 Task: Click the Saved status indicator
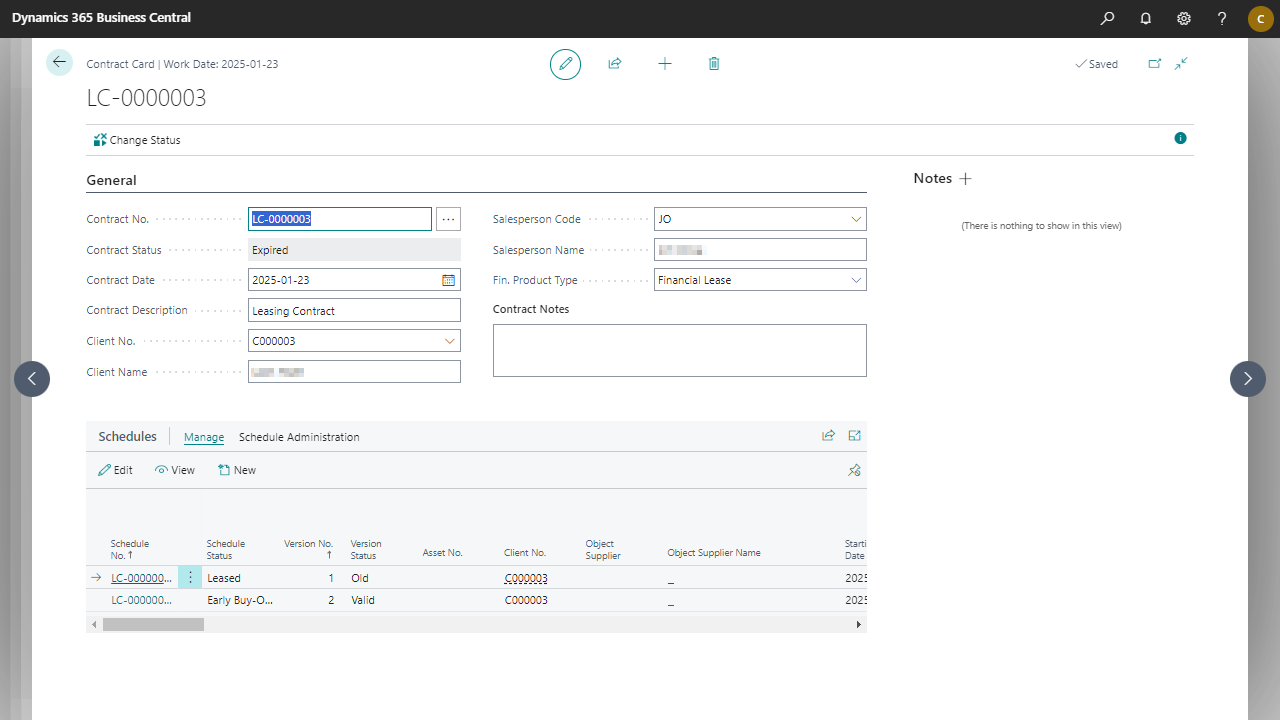(1096, 64)
